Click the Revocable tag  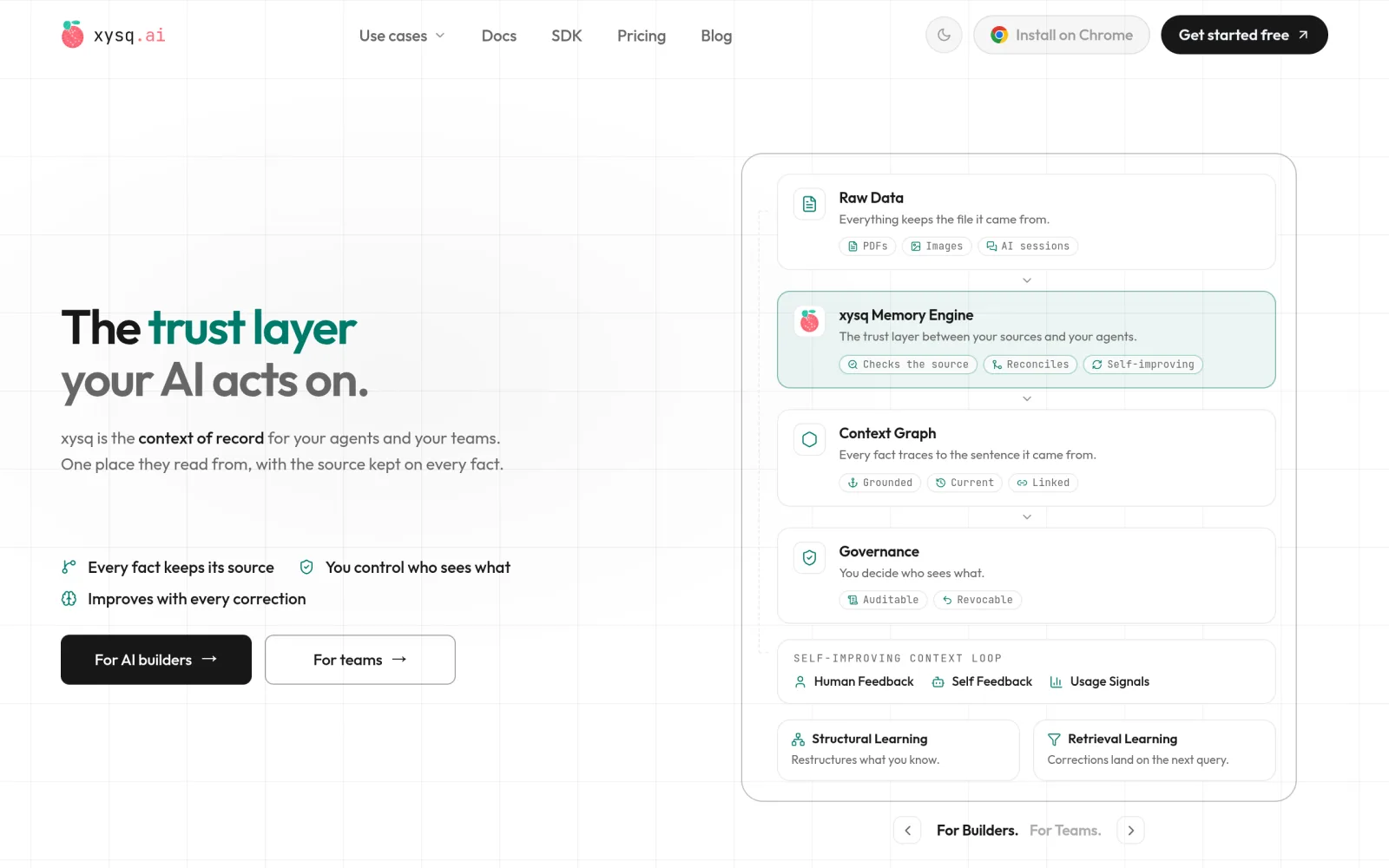click(978, 600)
